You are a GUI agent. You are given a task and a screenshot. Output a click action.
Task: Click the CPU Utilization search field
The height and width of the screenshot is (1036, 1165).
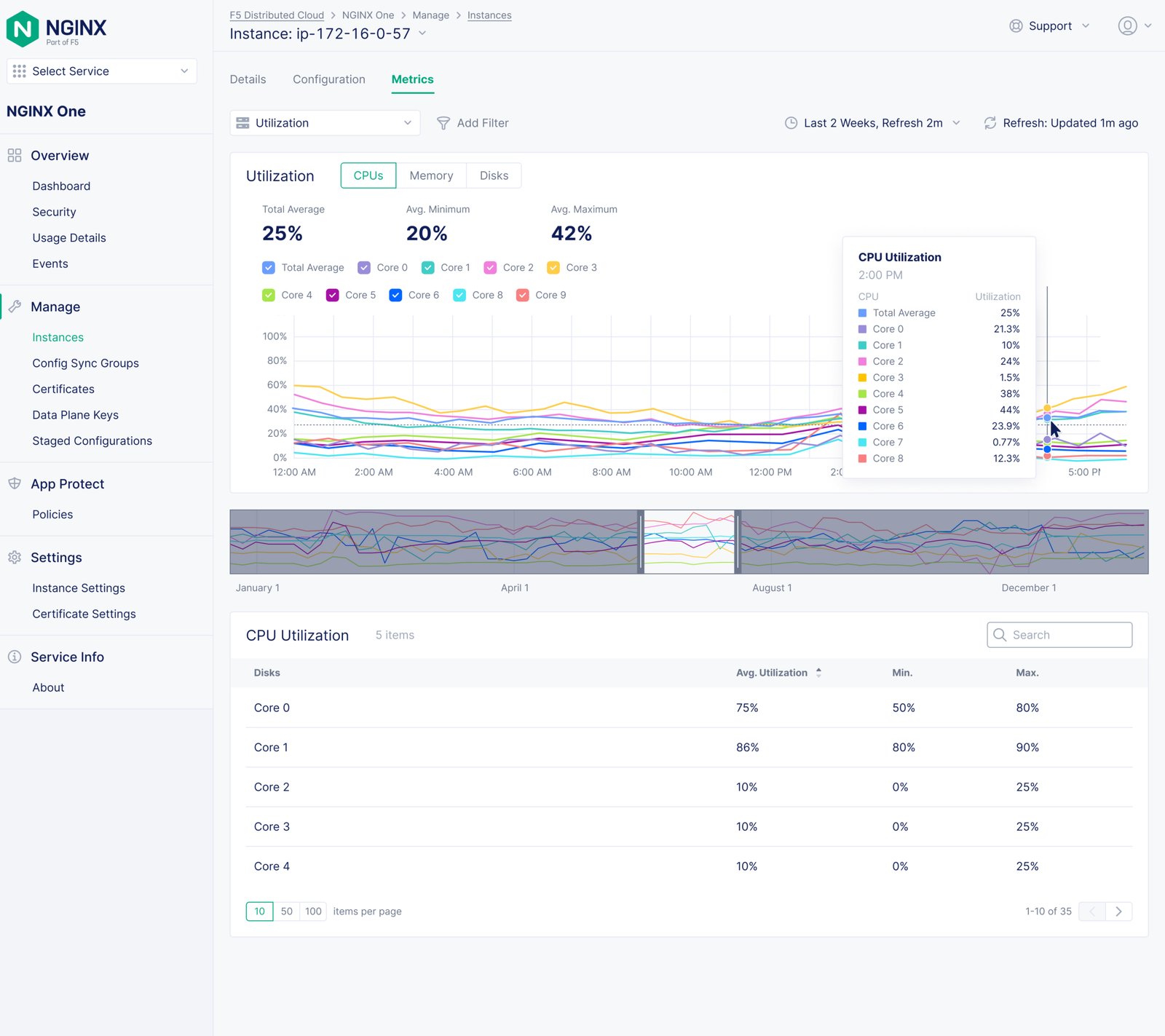1059,635
